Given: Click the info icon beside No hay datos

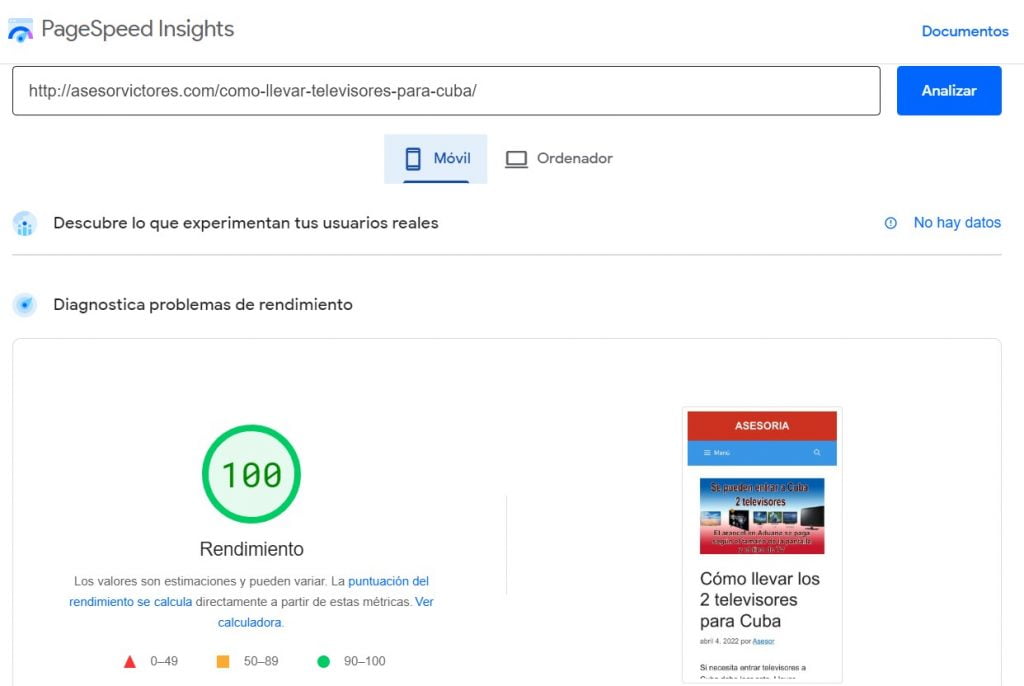Looking at the screenshot, I should (x=891, y=223).
